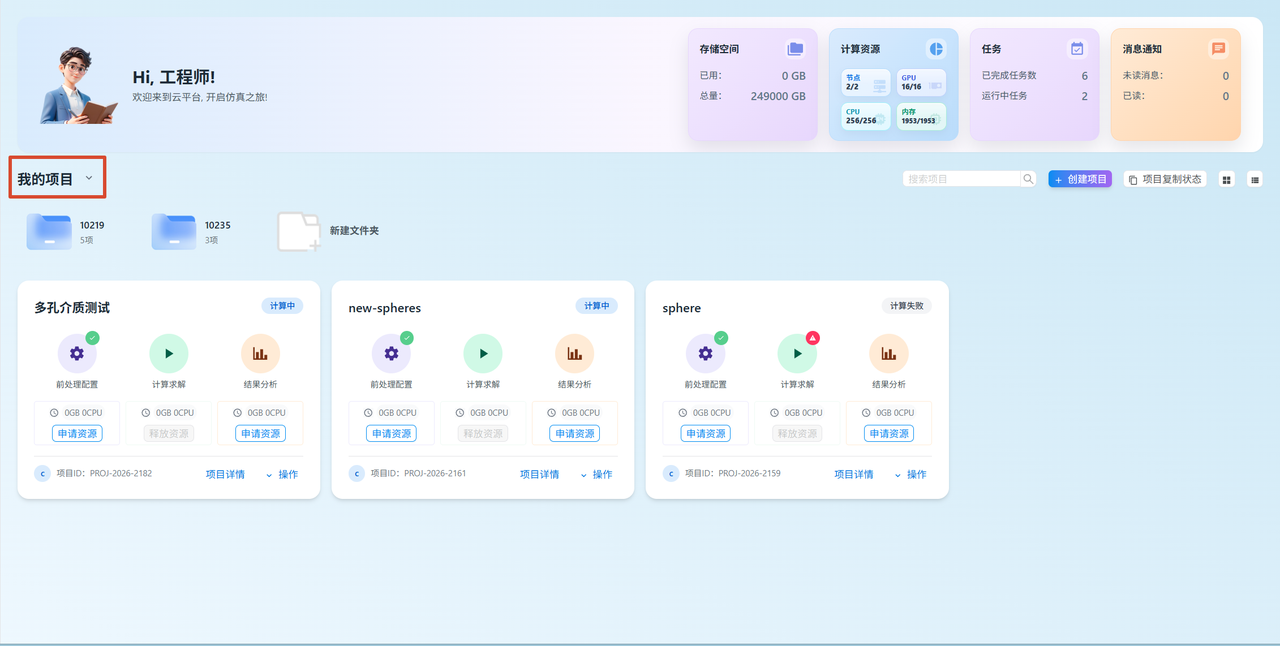Expand 操作 menu on sphere card
The width and height of the screenshot is (1280, 646).
[x=911, y=474]
